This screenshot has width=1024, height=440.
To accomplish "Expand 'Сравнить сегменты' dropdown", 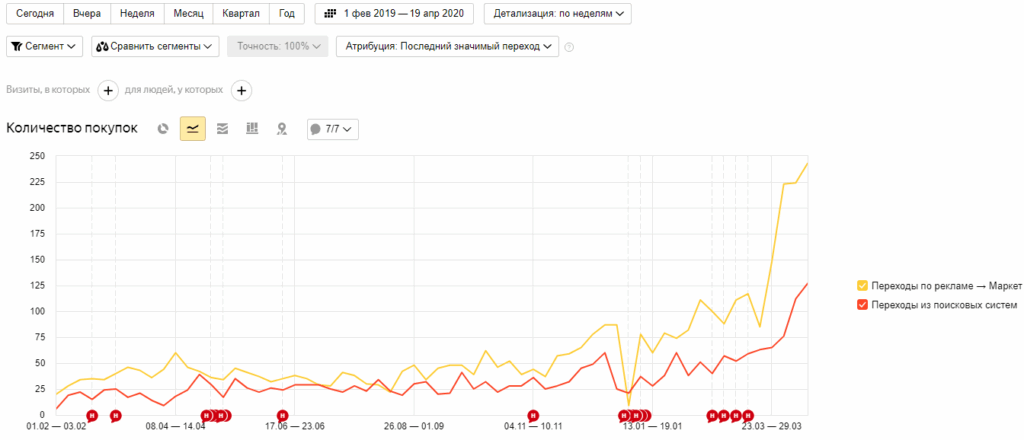I will point(156,46).
